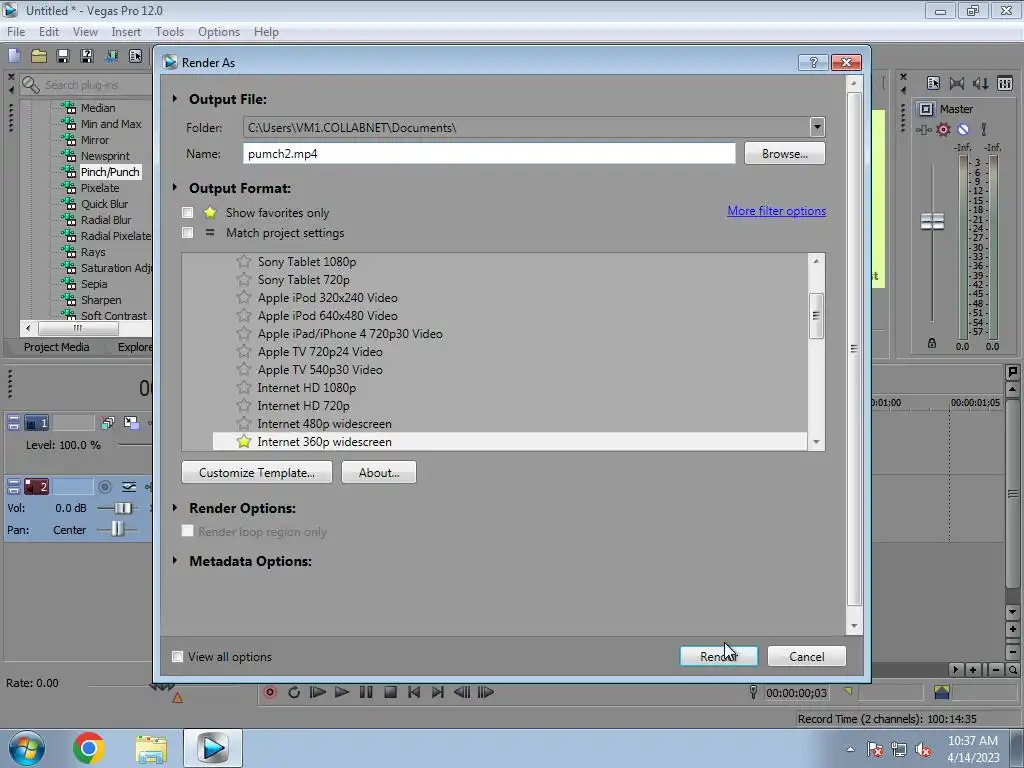Viewport: 1024px width, 768px height.
Task: Select Apple TV 540p30 Video template
Action: (x=320, y=370)
